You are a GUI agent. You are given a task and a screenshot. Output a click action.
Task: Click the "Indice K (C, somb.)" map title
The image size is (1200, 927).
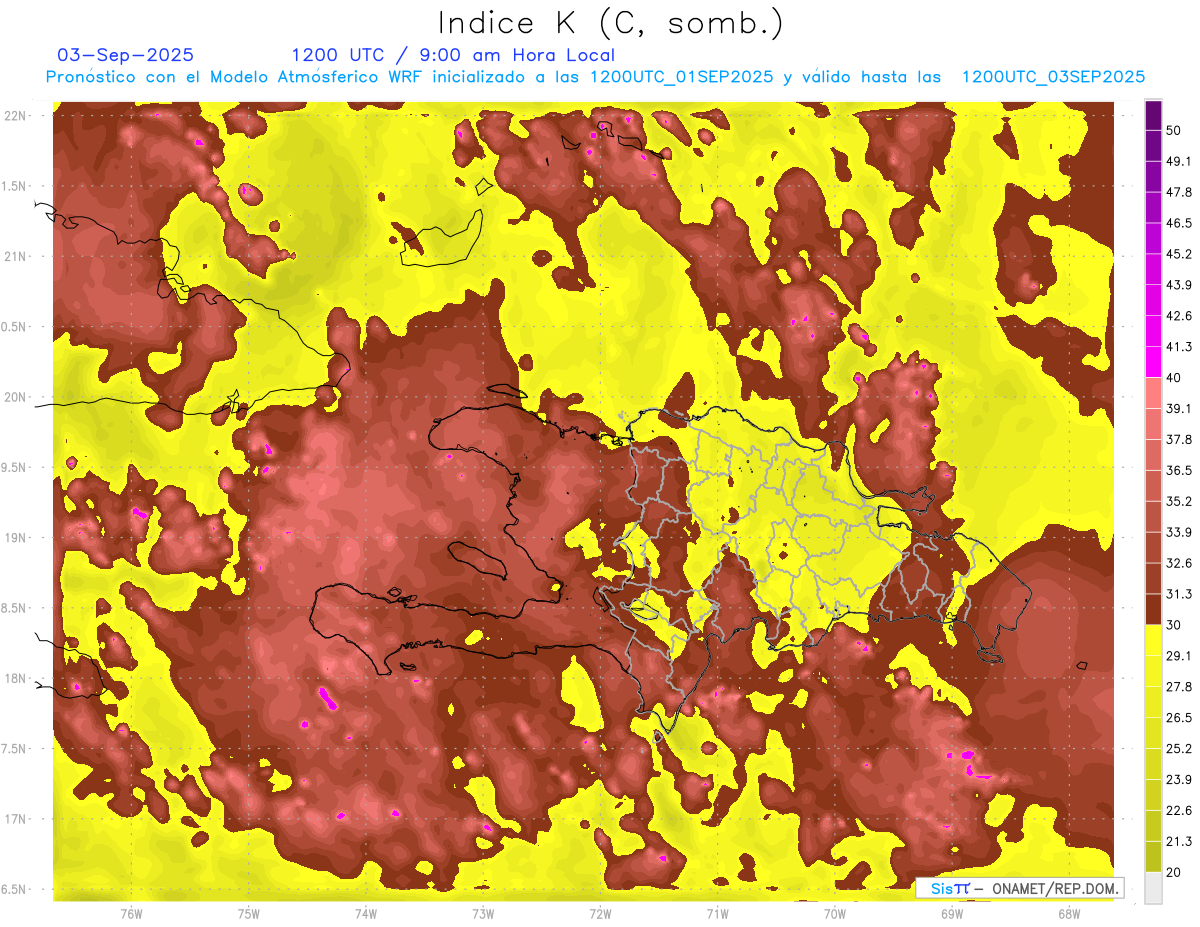tap(611, 23)
